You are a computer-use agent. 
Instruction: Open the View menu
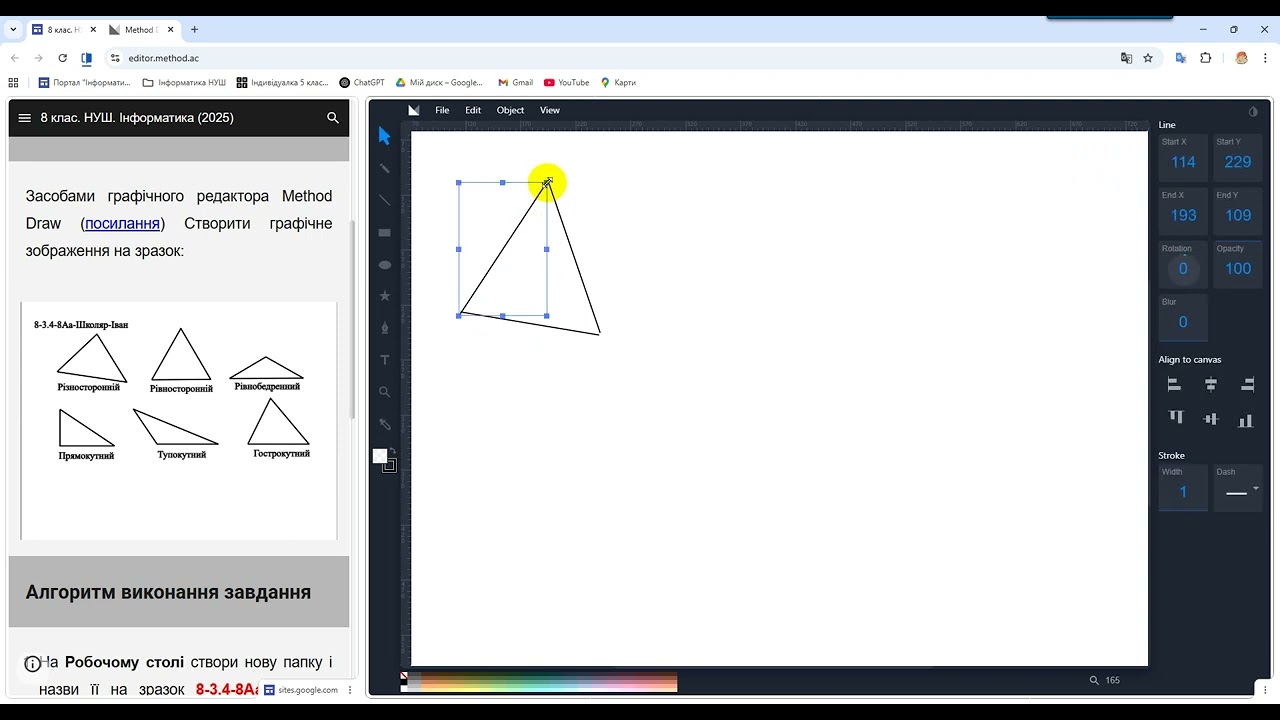[550, 110]
